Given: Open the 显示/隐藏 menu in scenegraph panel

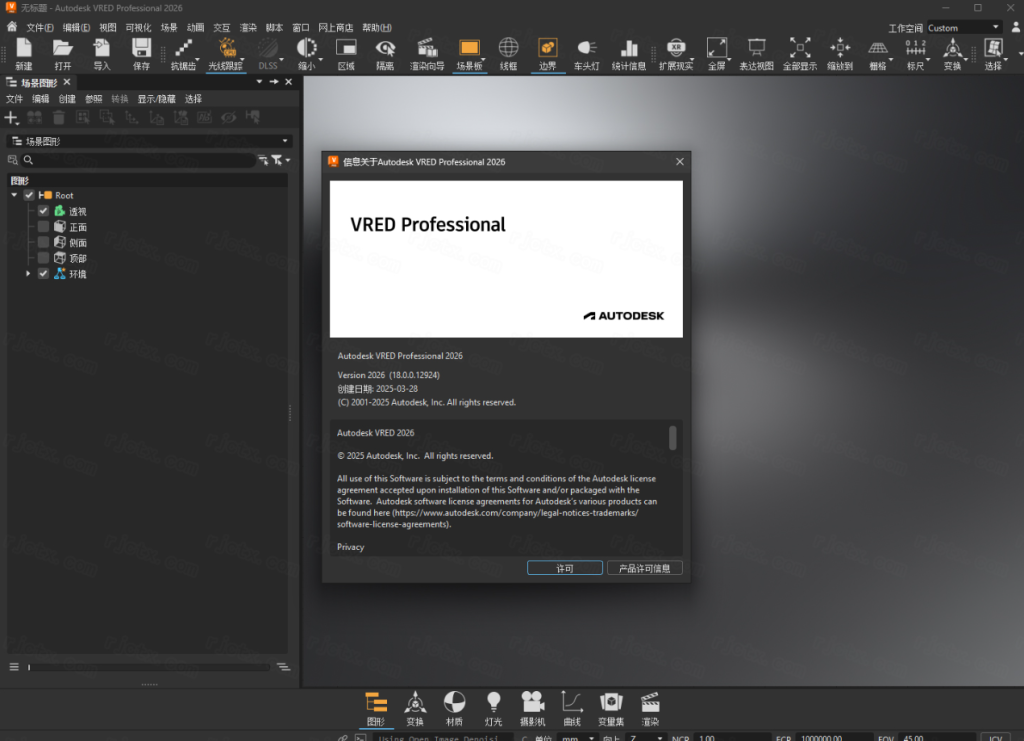Looking at the screenshot, I should tap(156, 99).
